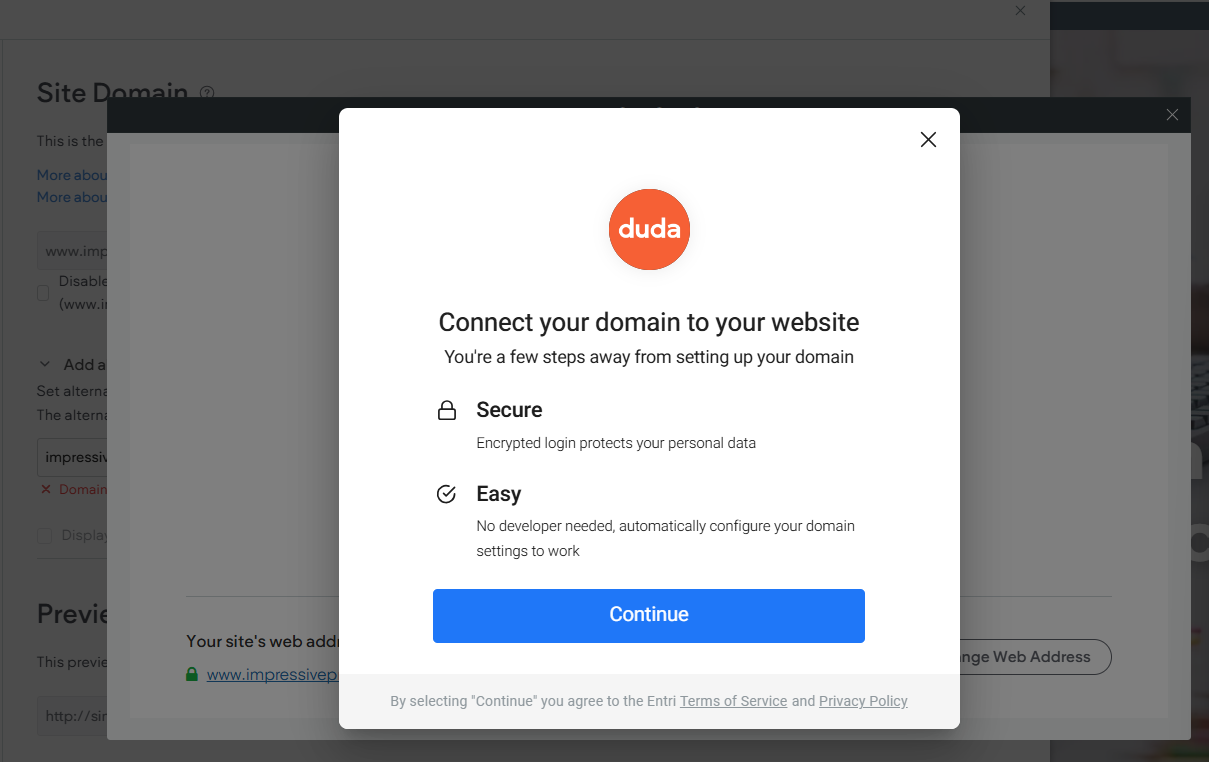Close the dark-header dialog behind the modal
The image size is (1209, 762).
click(x=1172, y=115)
